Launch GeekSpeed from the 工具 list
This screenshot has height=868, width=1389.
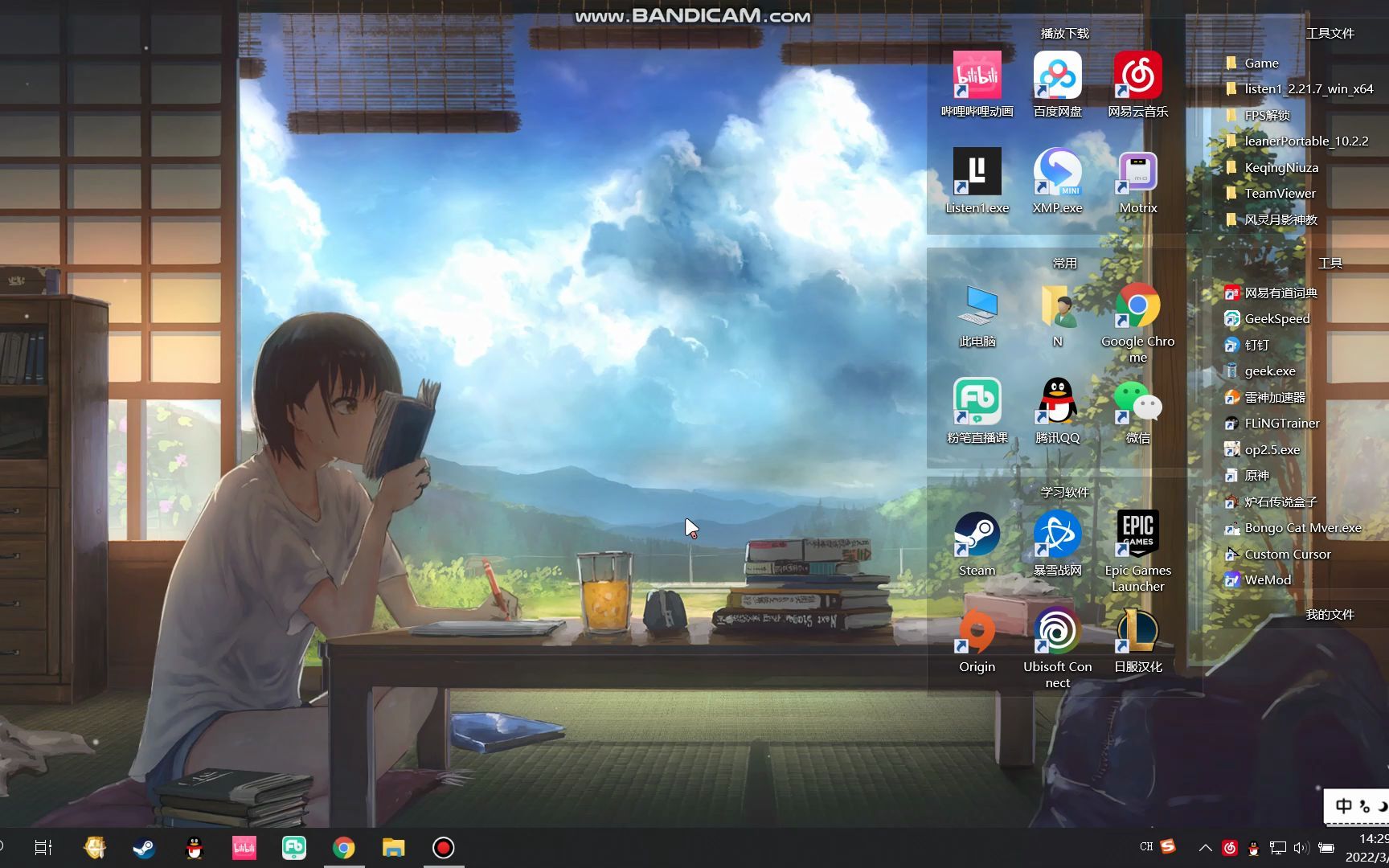pyautogui.click(x=1267, y=318)
